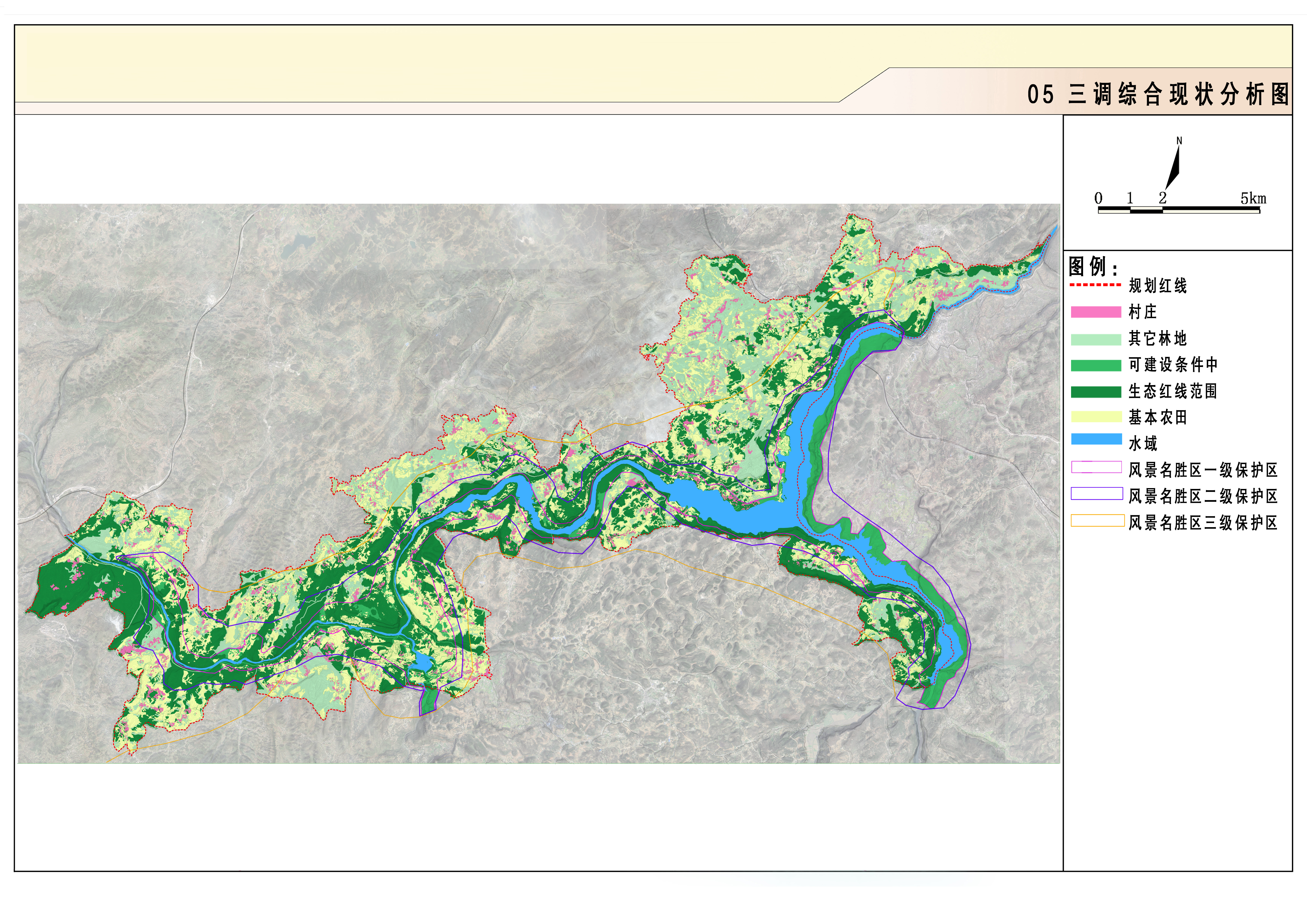Image resolution: width=1307 pixels, height=924 pixels.
Task: Click the 风景名胜区三级保护区 legend label
Action: (x=1203, y=522)
